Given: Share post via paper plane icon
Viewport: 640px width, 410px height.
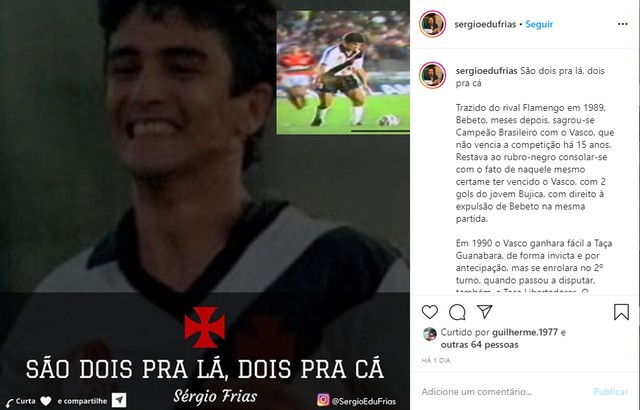Looking at the screenshot, I should tap(484, 312).
